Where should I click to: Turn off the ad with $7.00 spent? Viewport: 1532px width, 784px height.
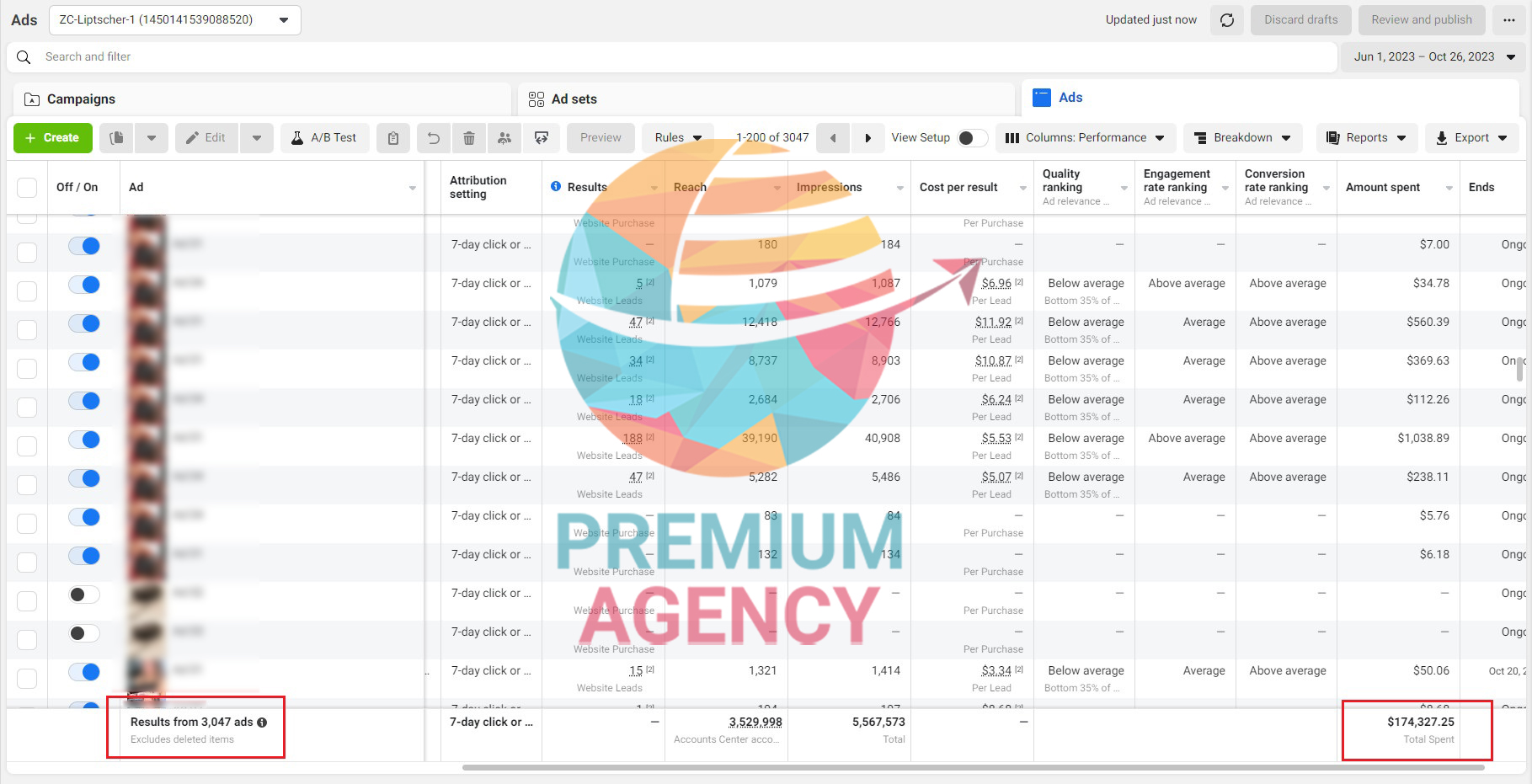84,246
